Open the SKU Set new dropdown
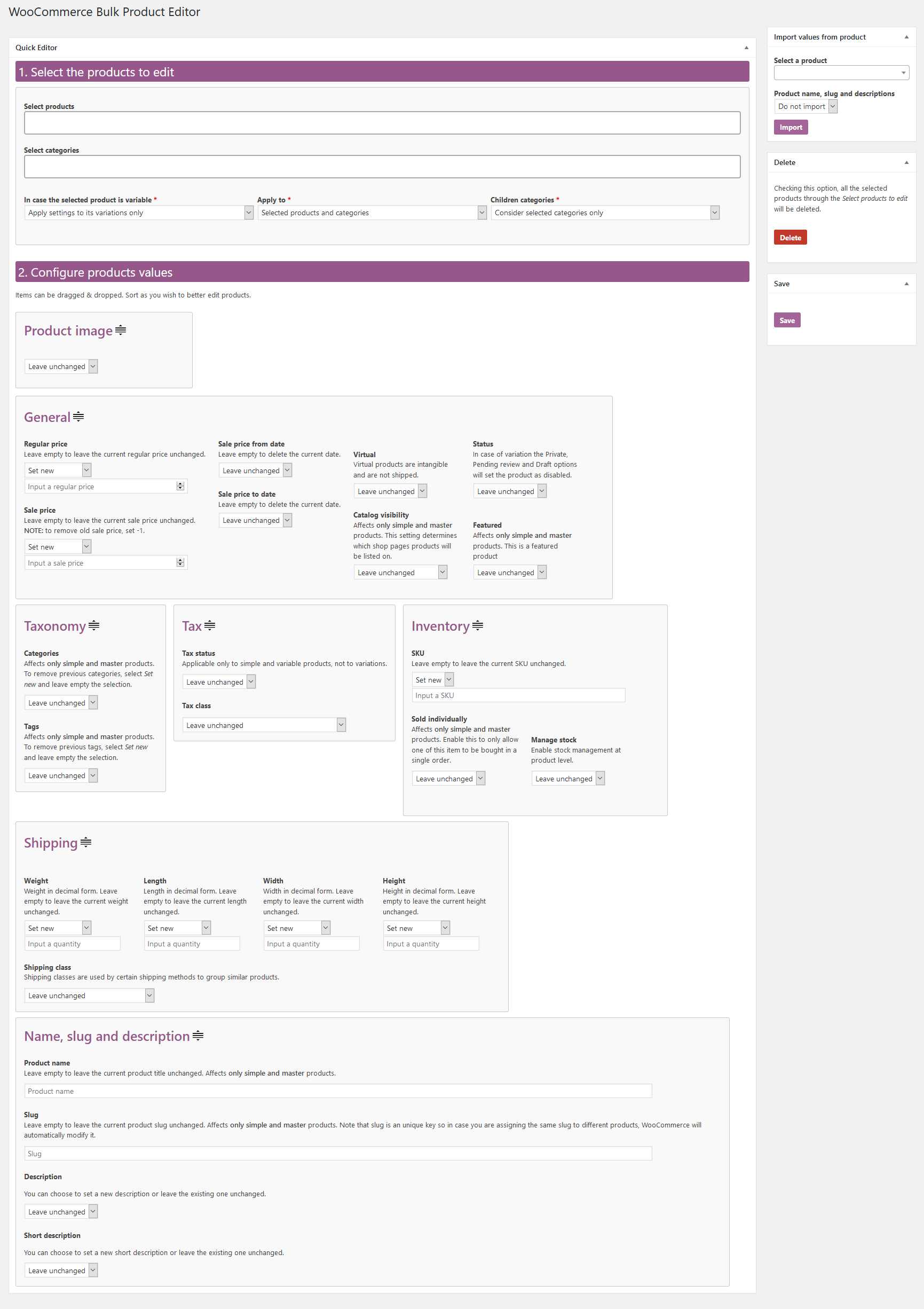This screenshot has height=1309, width=924. [432, 679]
